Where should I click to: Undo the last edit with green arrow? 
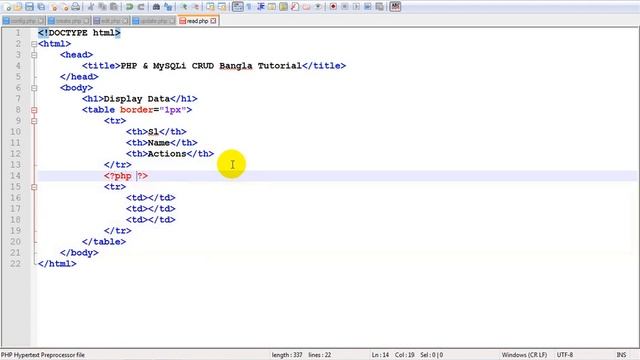(129, 7)
